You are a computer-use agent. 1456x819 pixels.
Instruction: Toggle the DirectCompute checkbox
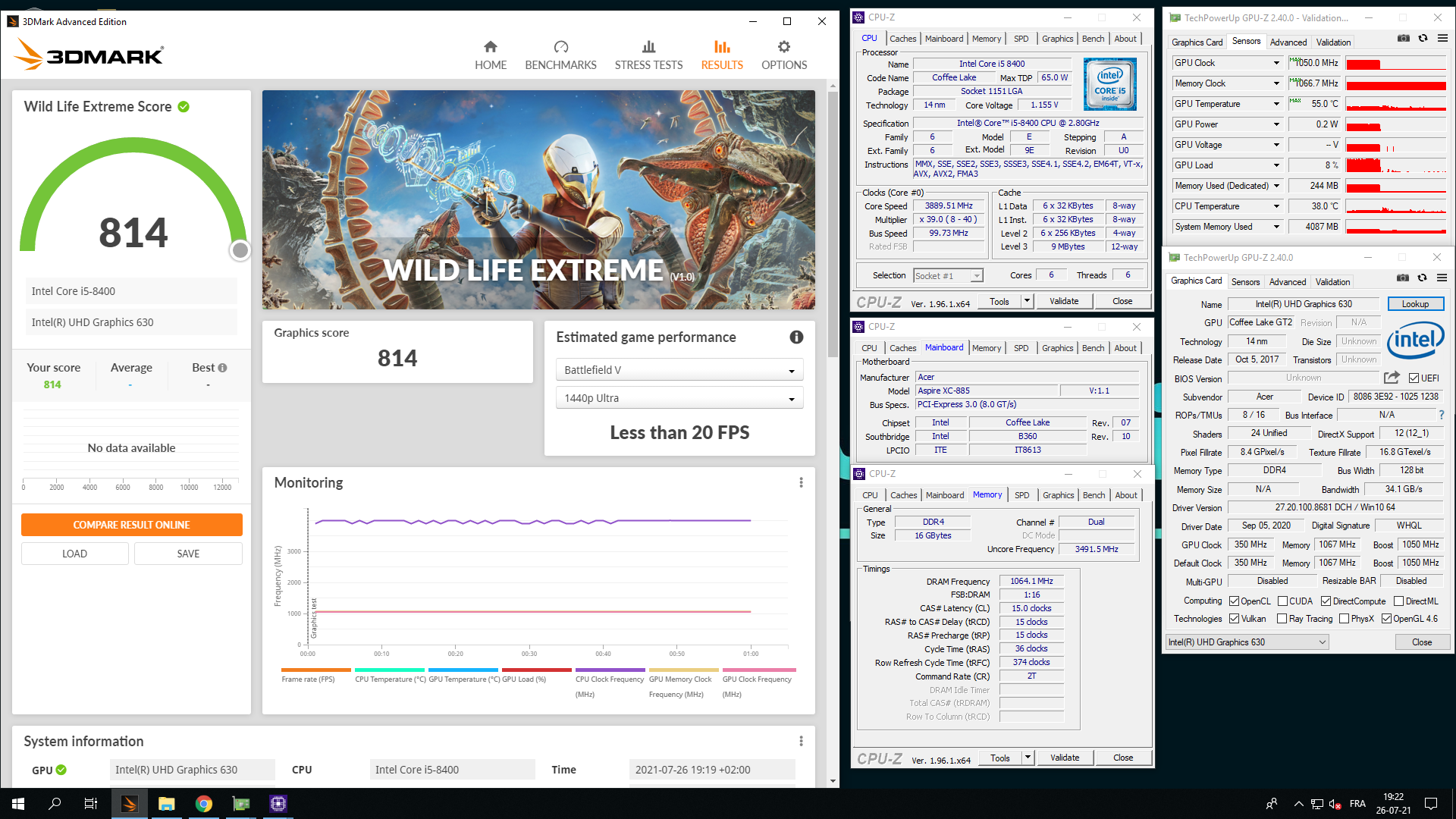click(x=1326, y=601)
